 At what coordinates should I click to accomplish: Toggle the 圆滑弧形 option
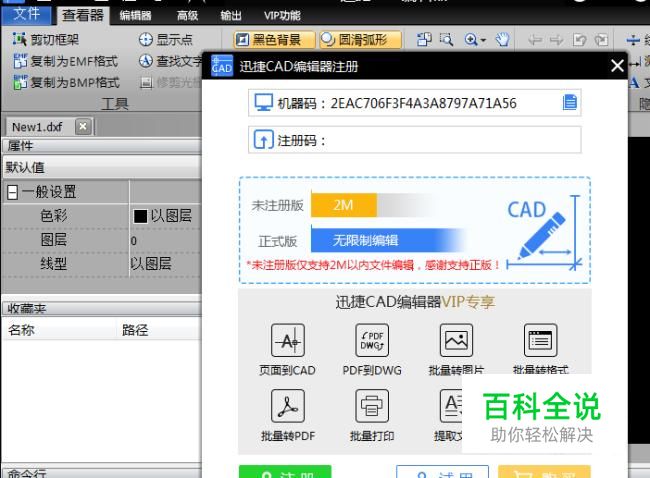pyautogui.click(x=360, y=40)
